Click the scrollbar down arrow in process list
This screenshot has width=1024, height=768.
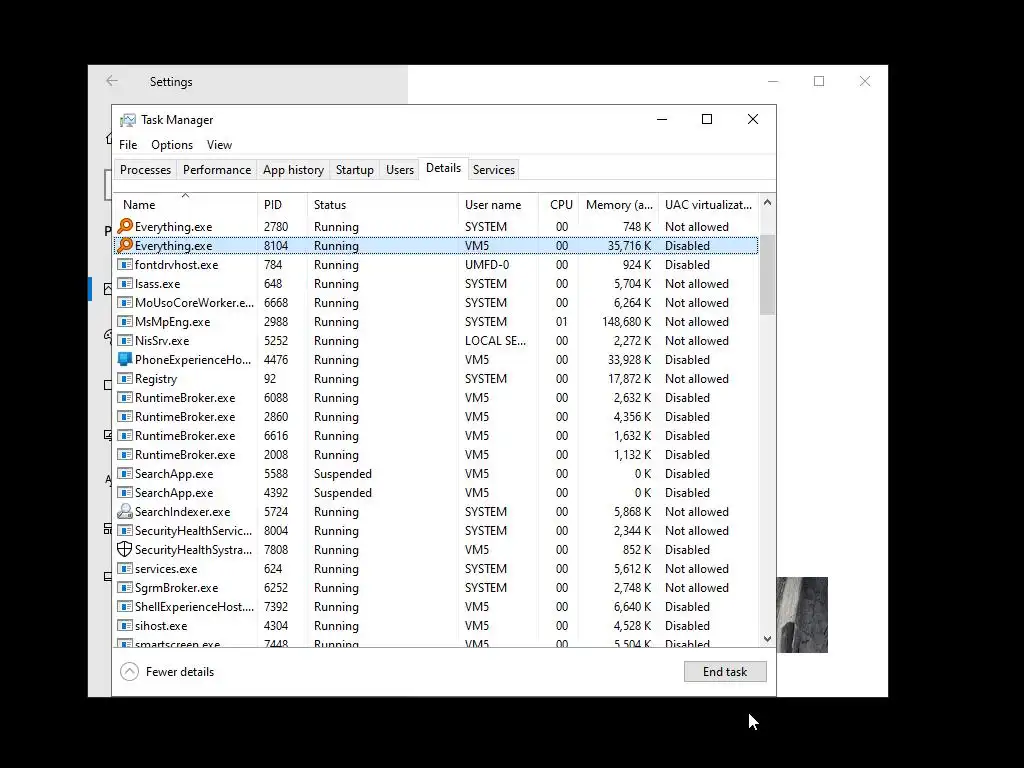(767, 639)
